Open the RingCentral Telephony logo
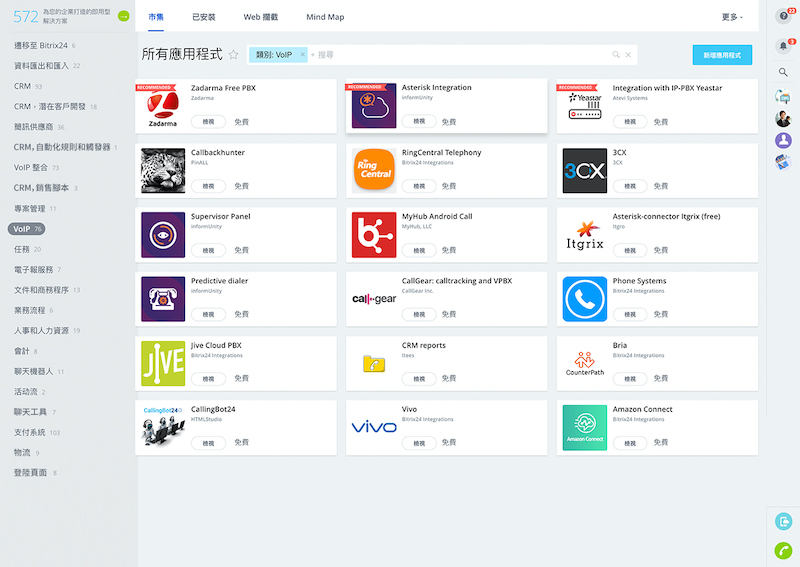Viewport: 800px width, 567px height. coord(374,170)
